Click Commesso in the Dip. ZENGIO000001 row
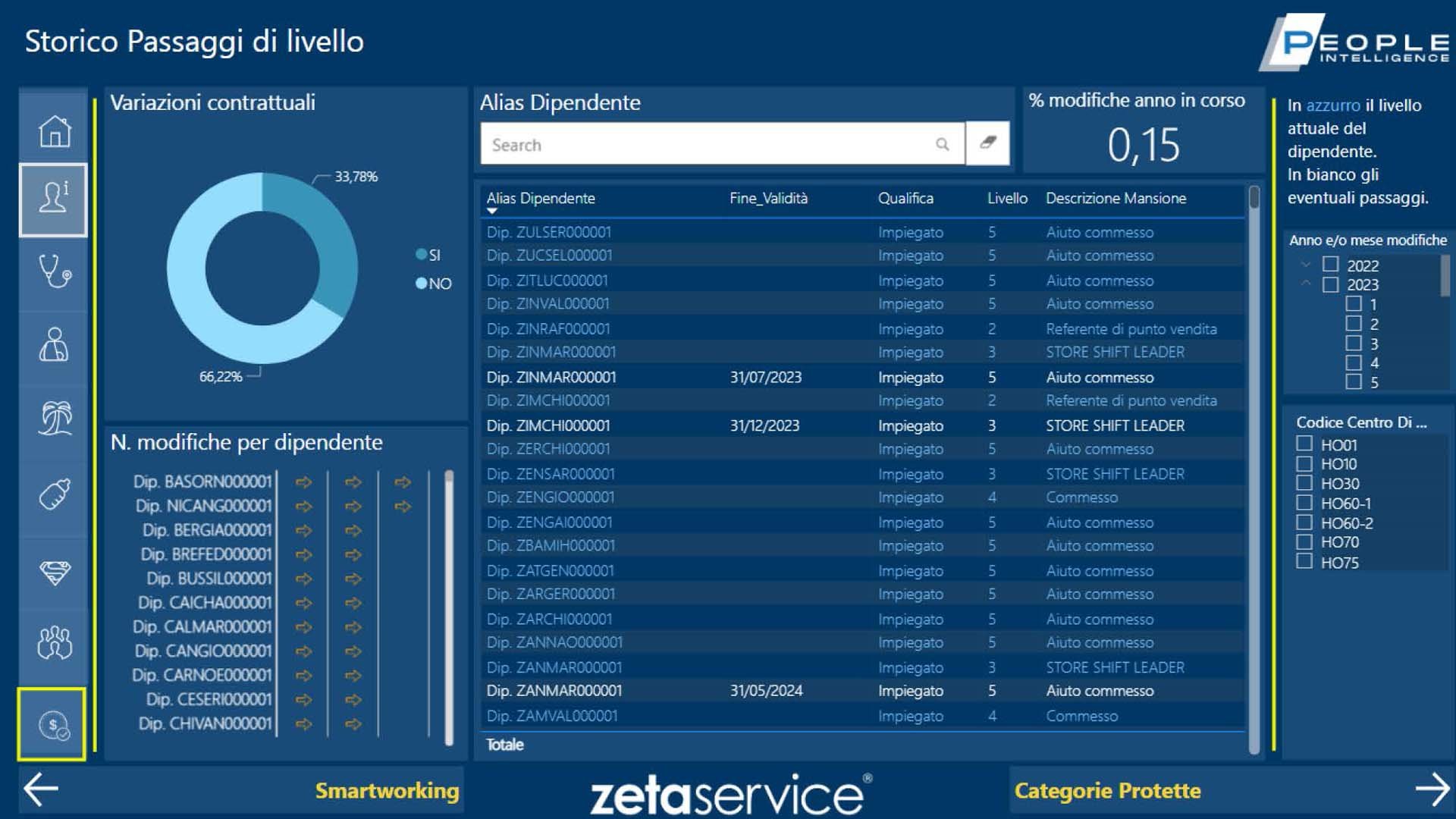 (1081, 497)
